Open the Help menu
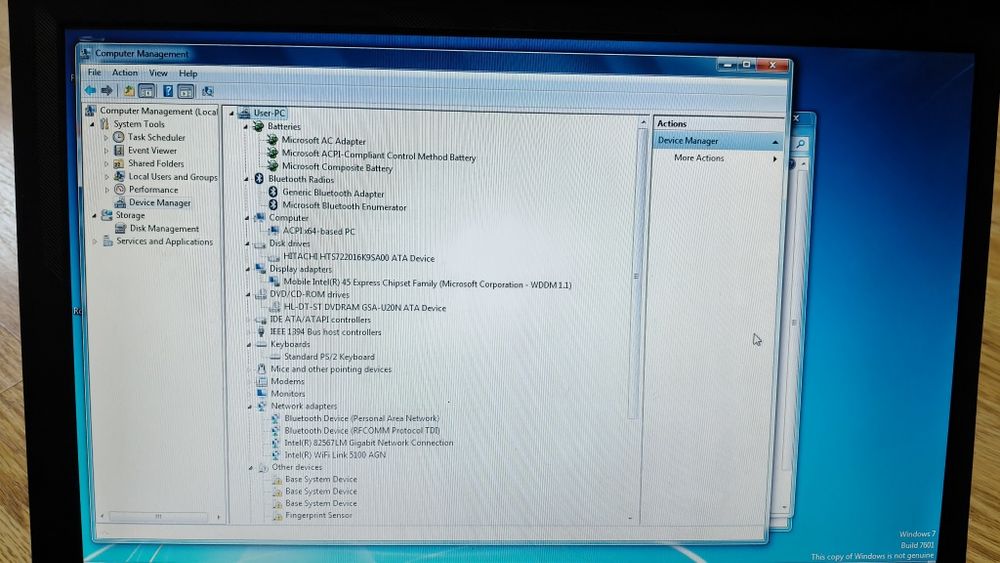The height and width of the screenshot is (563, 1000). [188, 73]
